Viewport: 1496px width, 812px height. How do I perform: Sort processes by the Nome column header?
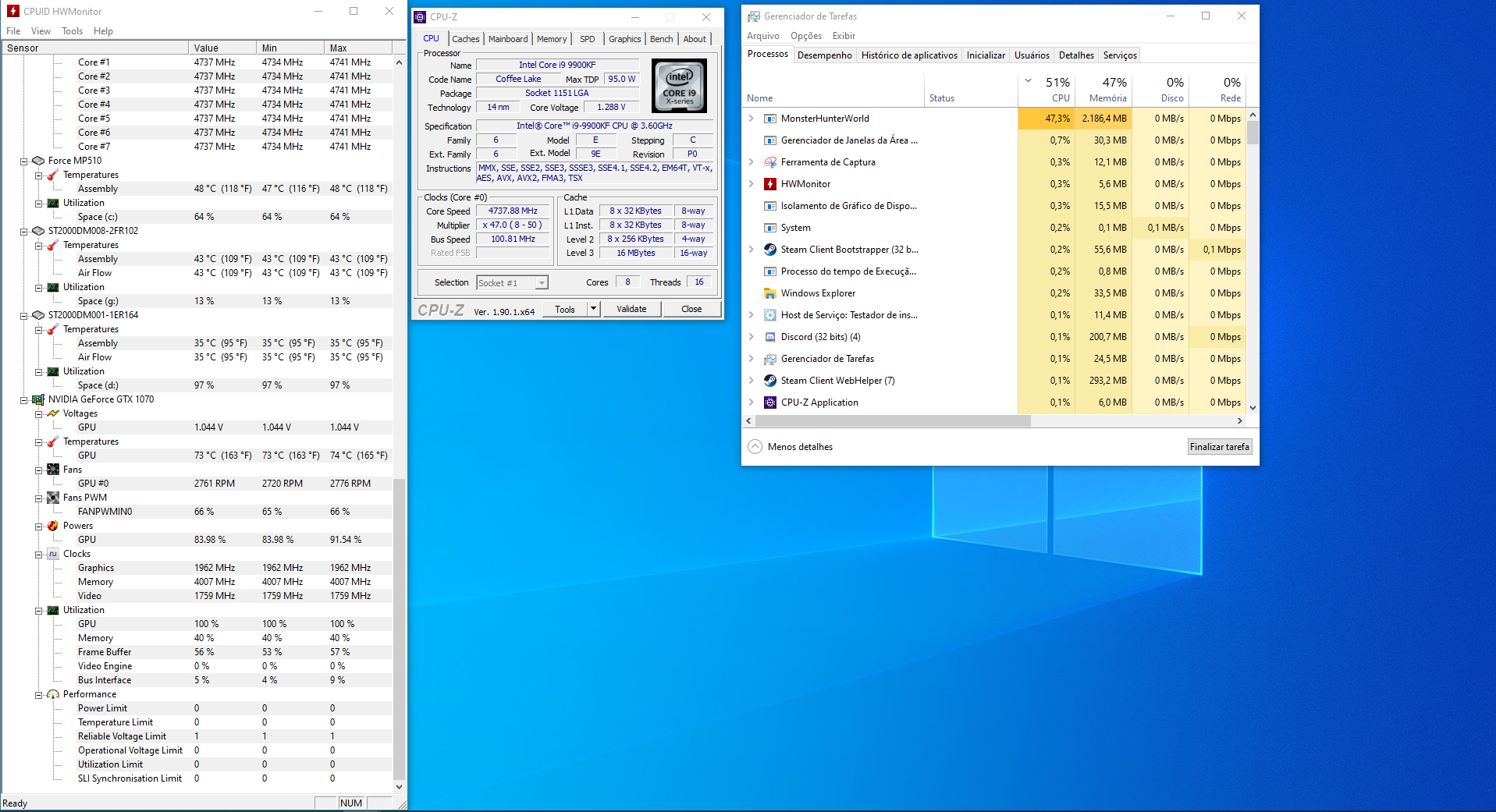click(x=833, y=90)
